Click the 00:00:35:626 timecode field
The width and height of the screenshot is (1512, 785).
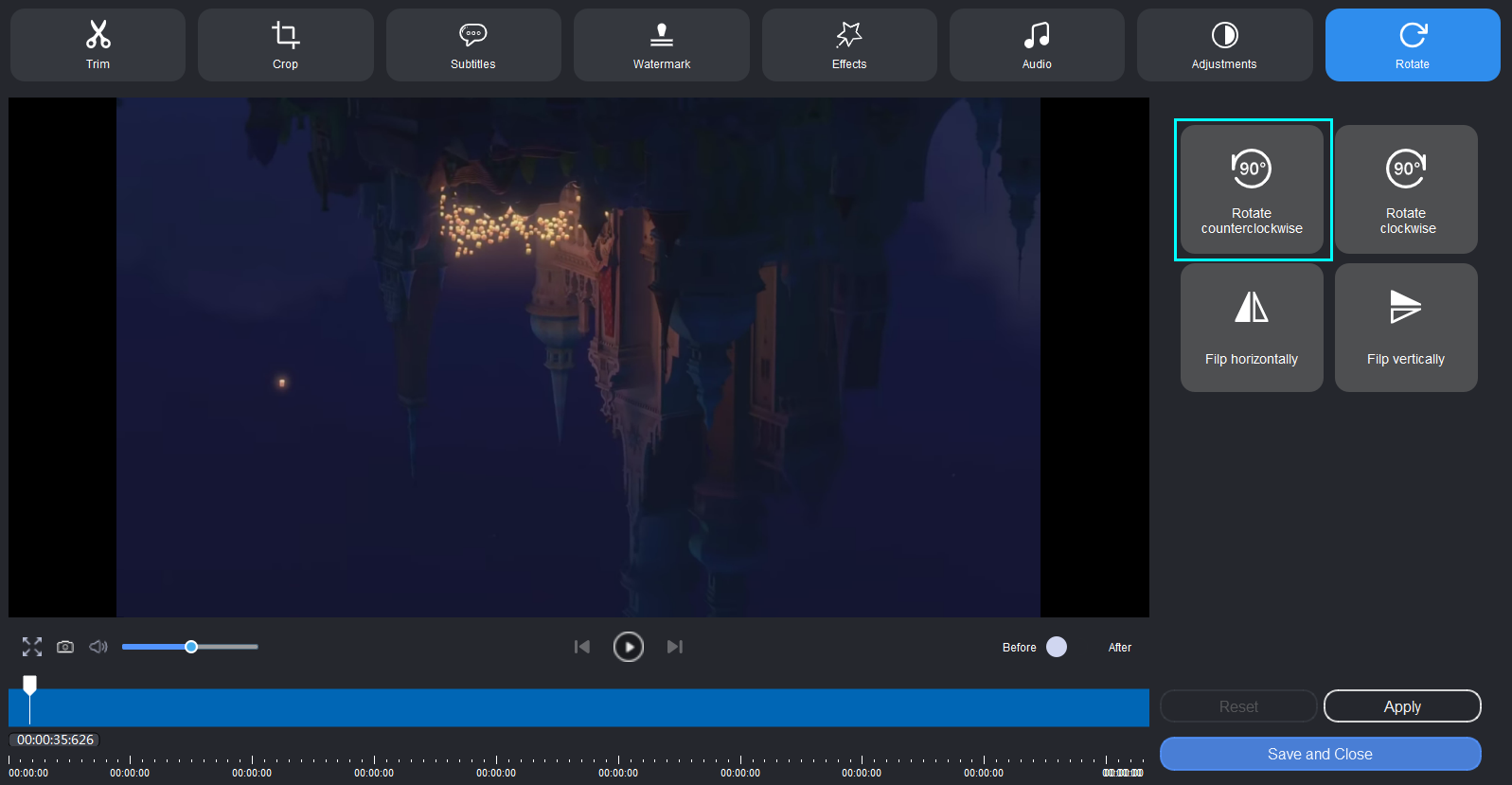pyautogui.click(x=55, y=740)
